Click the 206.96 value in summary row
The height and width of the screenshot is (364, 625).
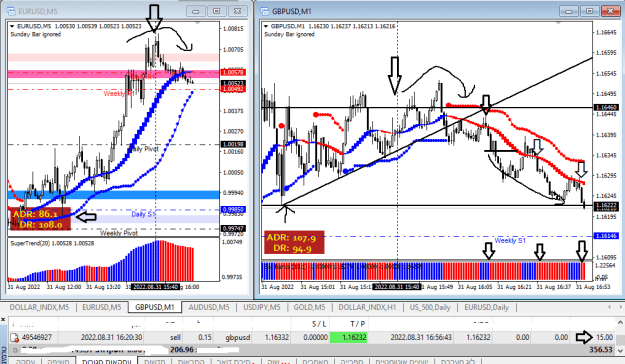(182, 350)
